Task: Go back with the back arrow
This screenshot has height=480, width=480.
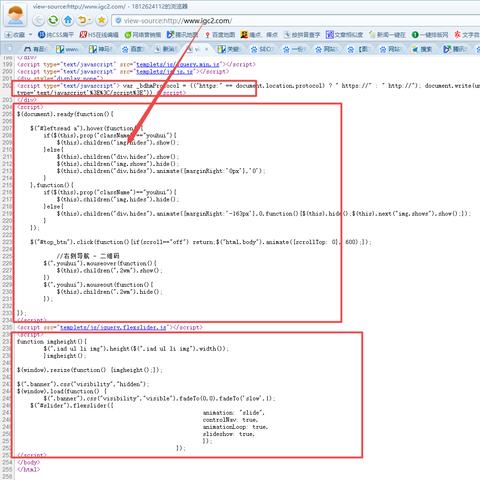Action: point(38,20)
